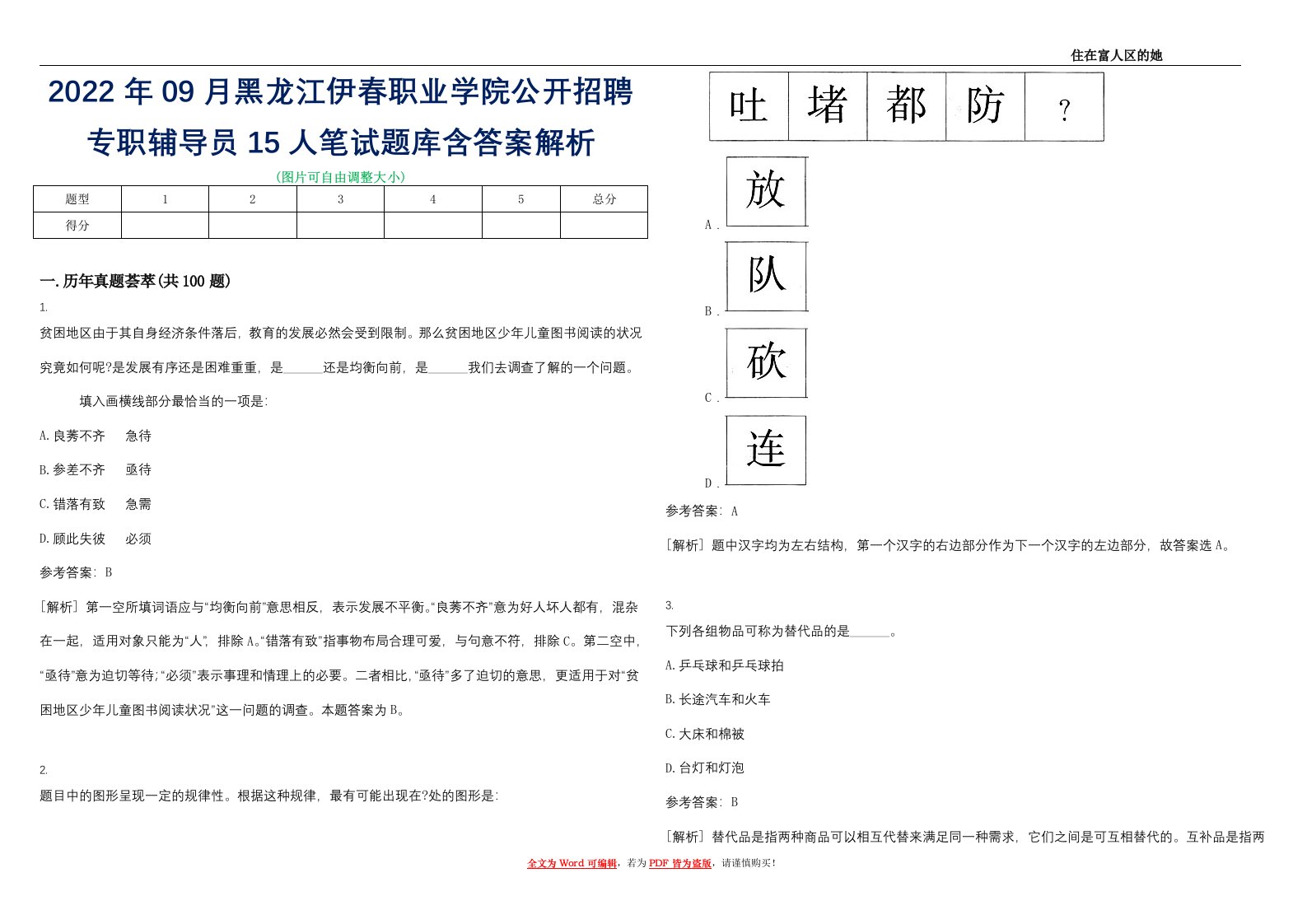Select option 'C.错落有致 急需'
The image size is (1307, 924).
pos(96,504)
